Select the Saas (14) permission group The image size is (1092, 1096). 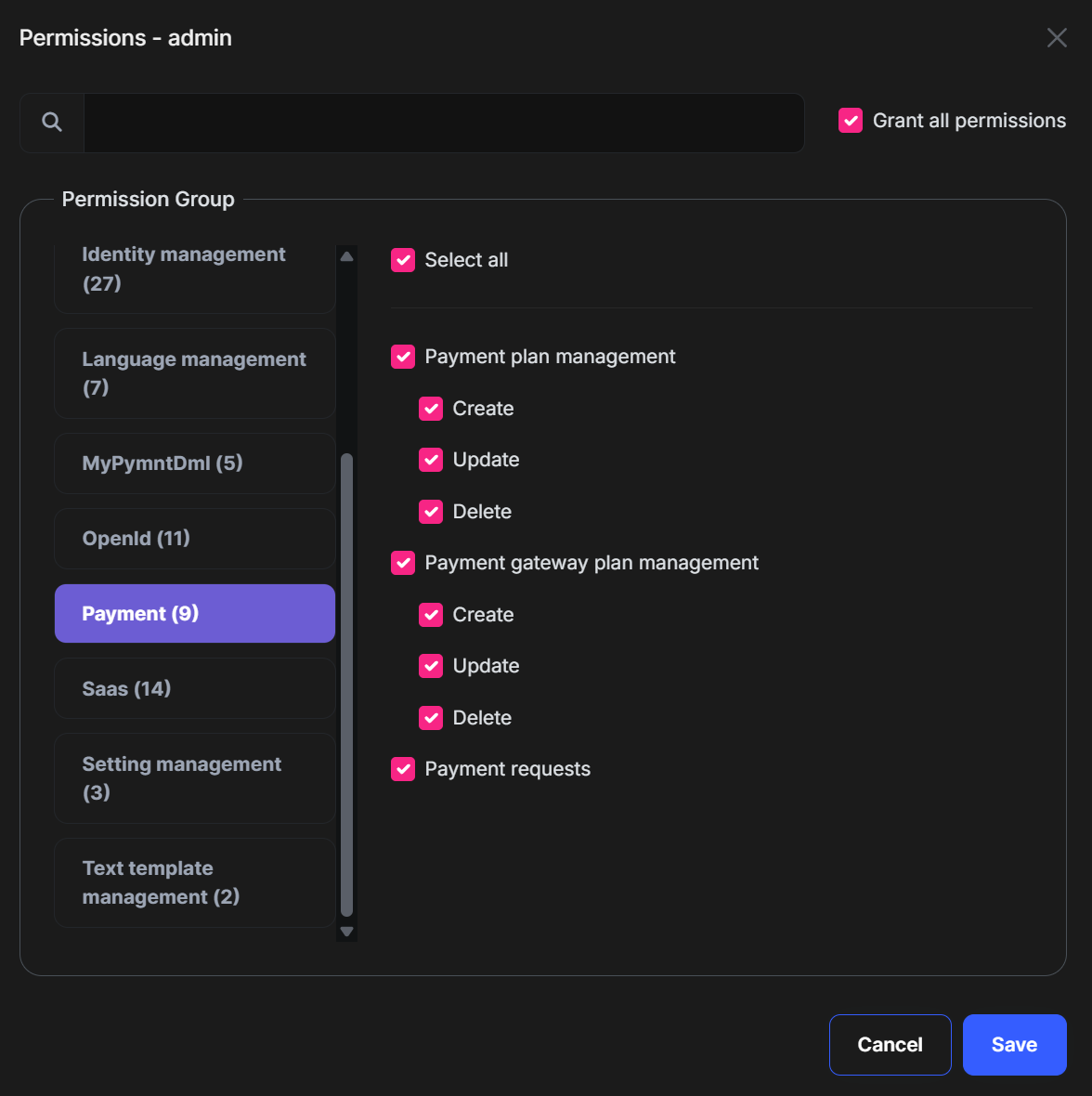194,689
